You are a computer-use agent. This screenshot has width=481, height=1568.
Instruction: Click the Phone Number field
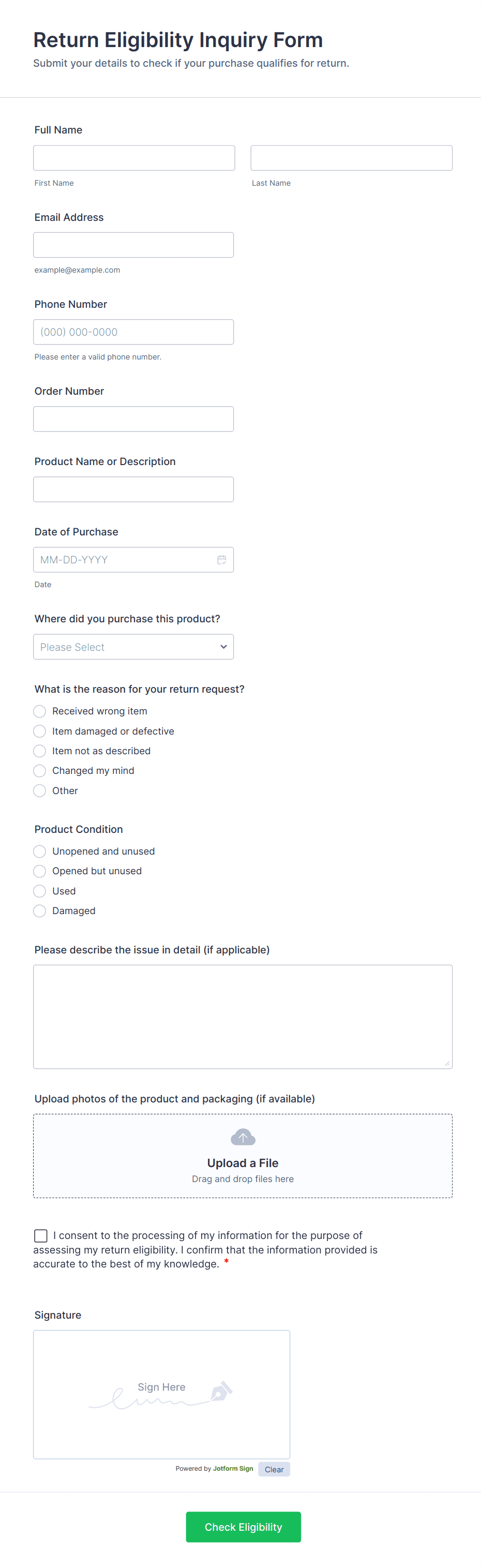click(133, 332)
